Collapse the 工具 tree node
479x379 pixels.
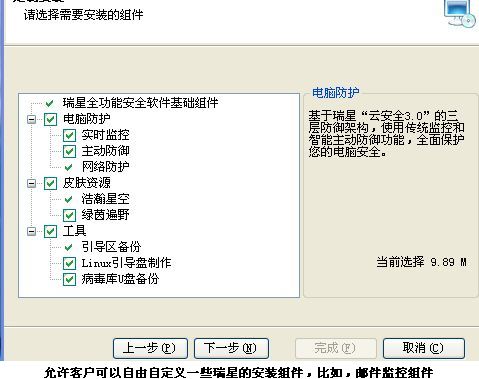pyautogui.click(x=32, y=231)
